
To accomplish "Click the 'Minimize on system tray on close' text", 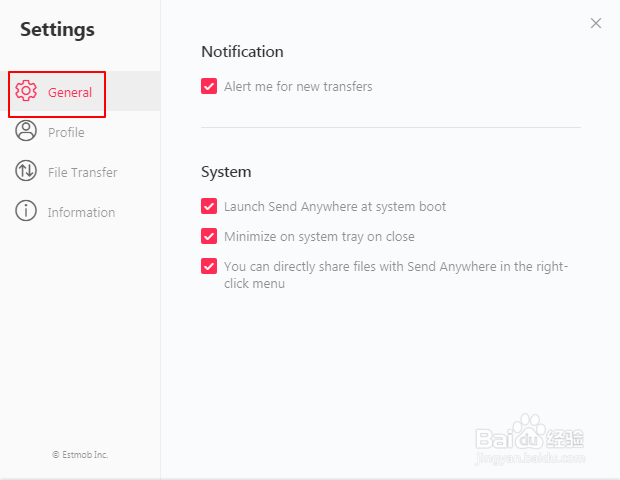I will coord(319,237).
